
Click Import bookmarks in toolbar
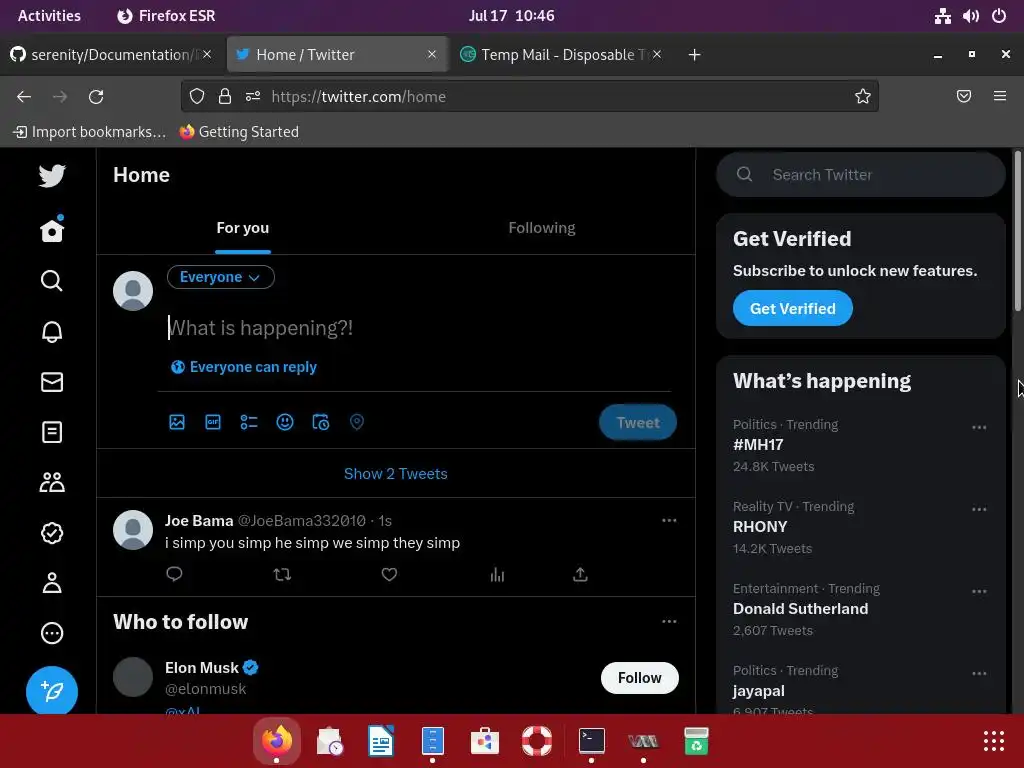point(89,132)
